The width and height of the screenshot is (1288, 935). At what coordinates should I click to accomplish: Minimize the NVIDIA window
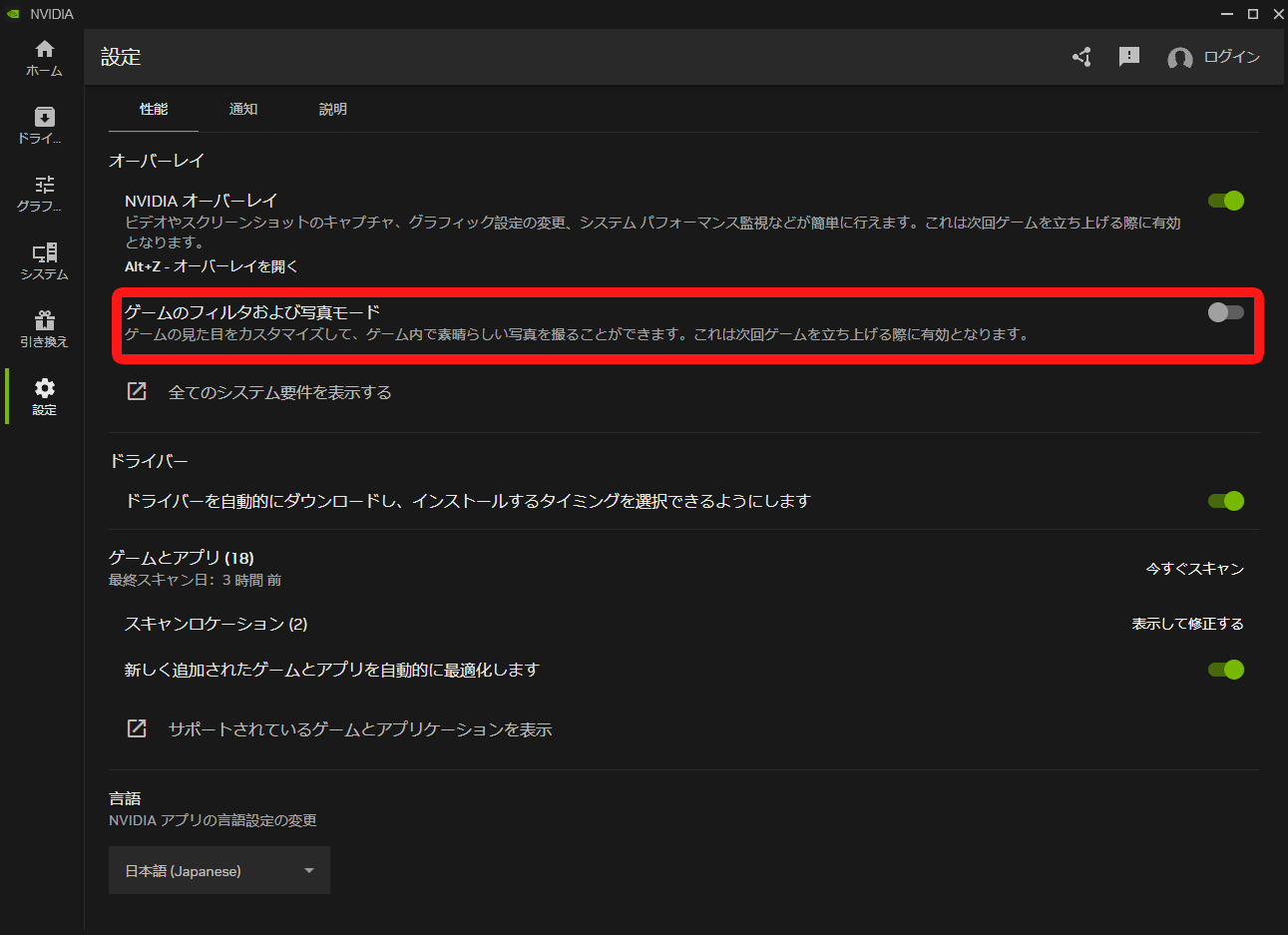[x=1227, y=14]
